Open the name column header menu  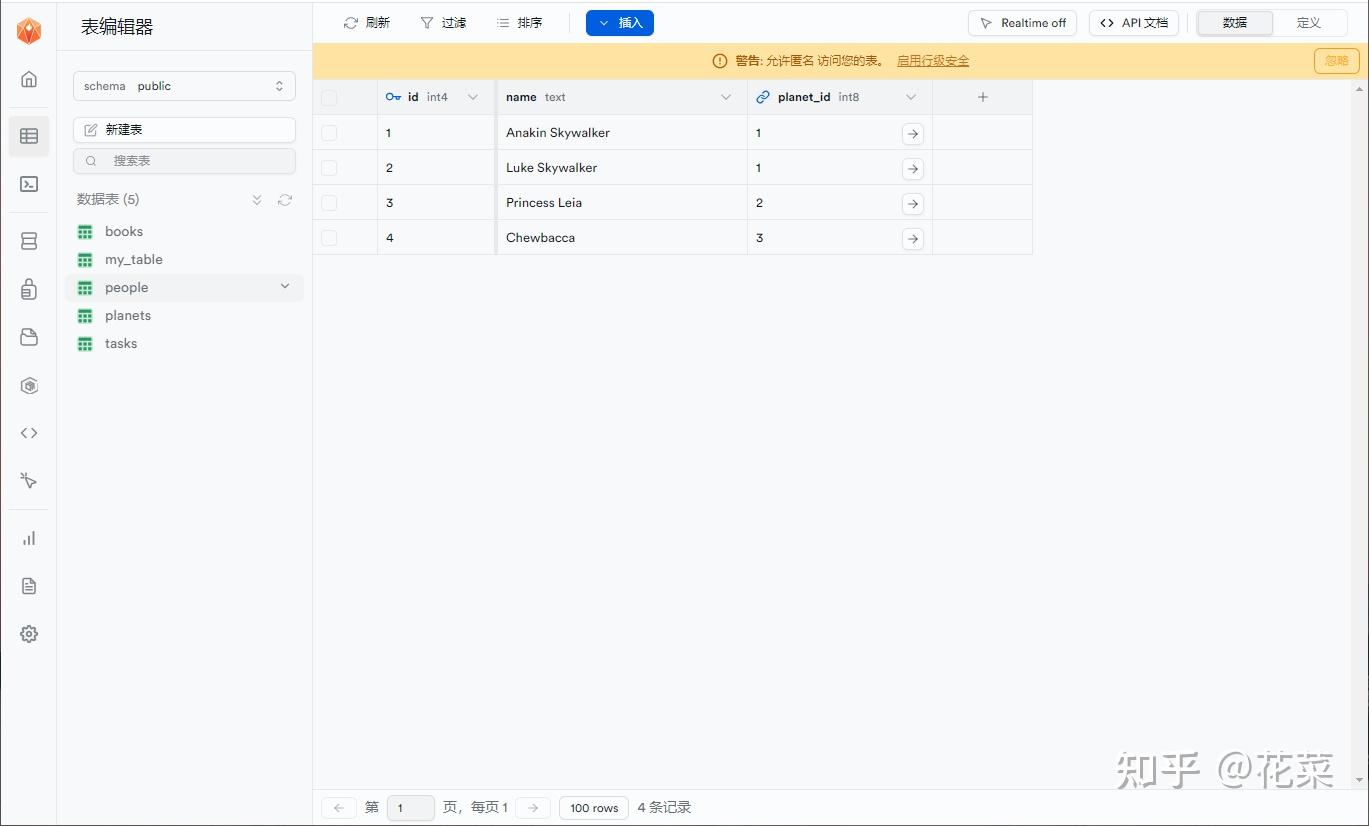click(x=726, y=97)
